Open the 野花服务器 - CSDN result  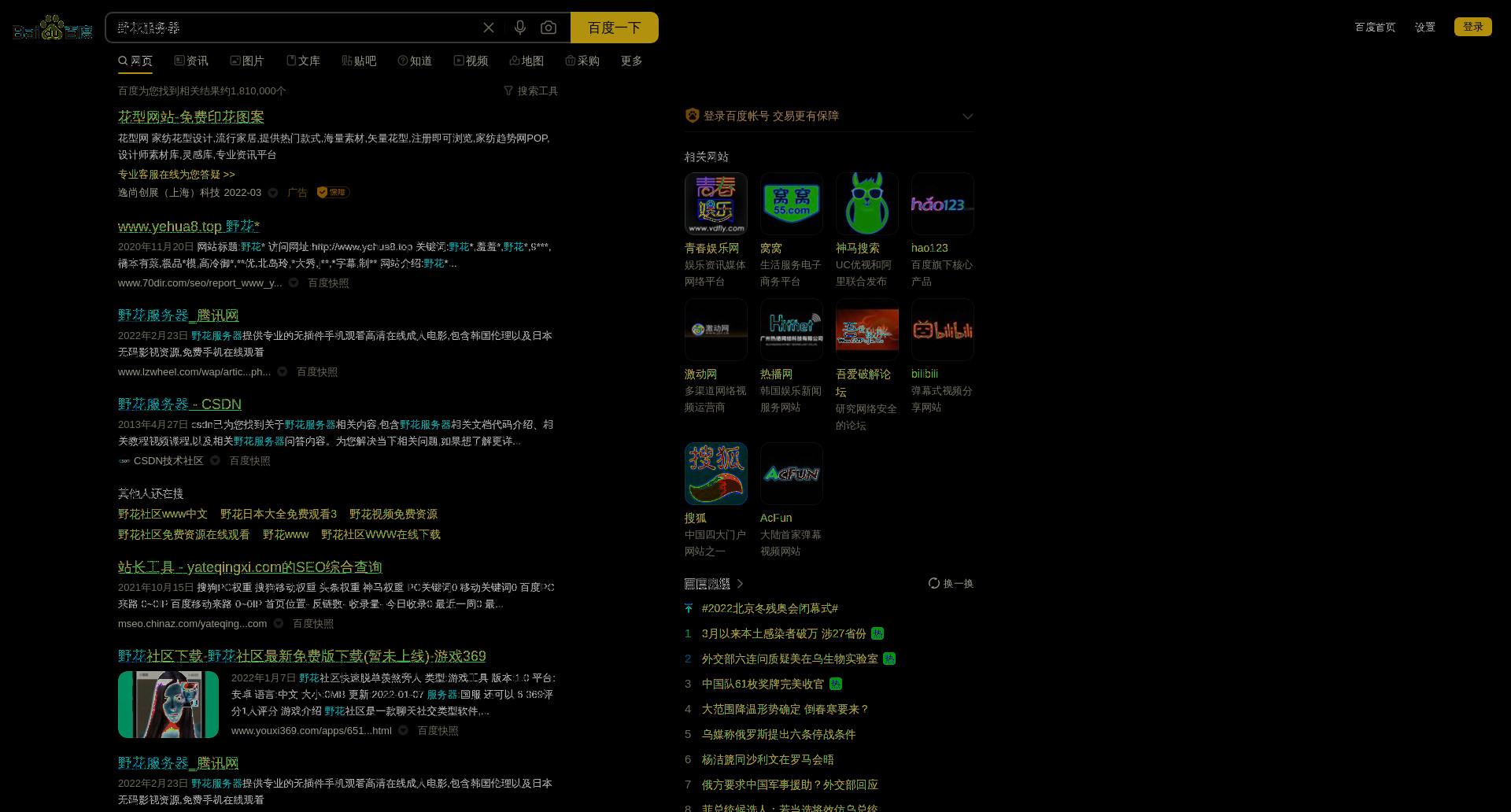[x=179, y=404]
